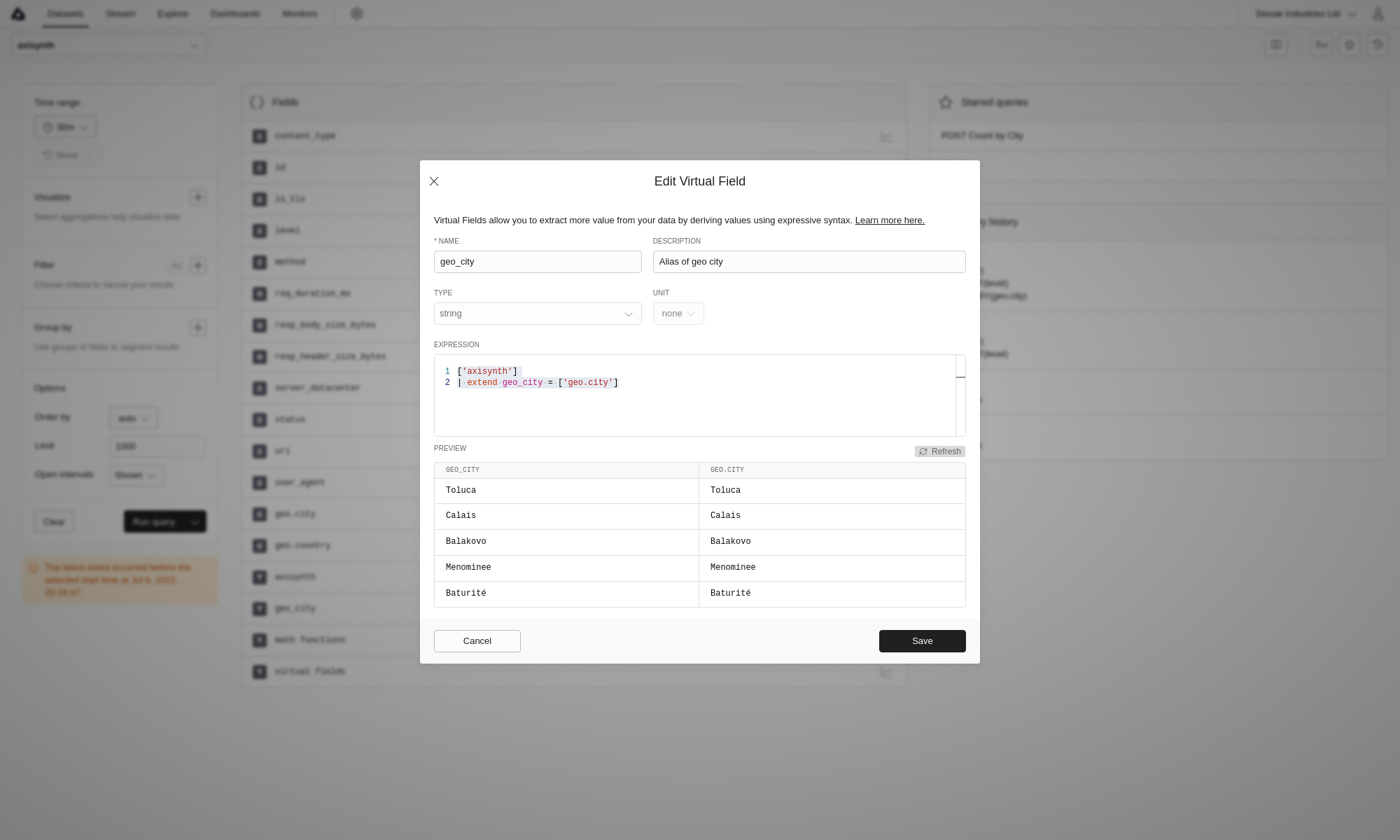Click the Description input field

coord(808,262)
